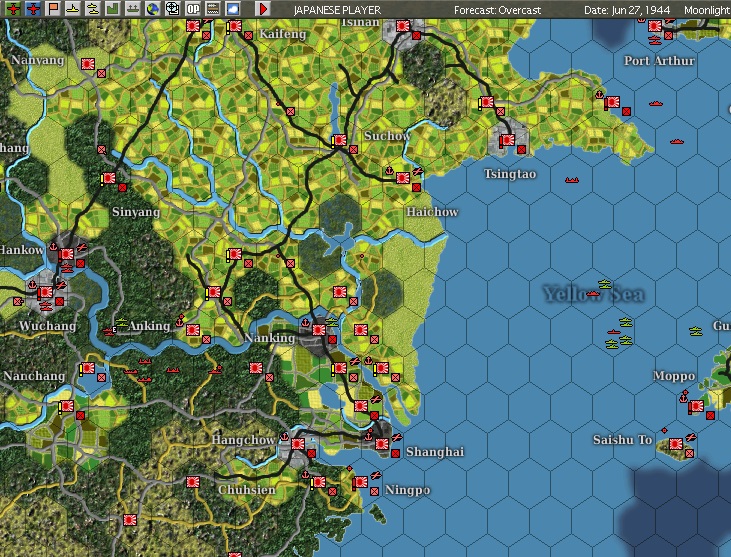
Task: Click the JAPANESE PLAYER status text
Action: point(337,10)
